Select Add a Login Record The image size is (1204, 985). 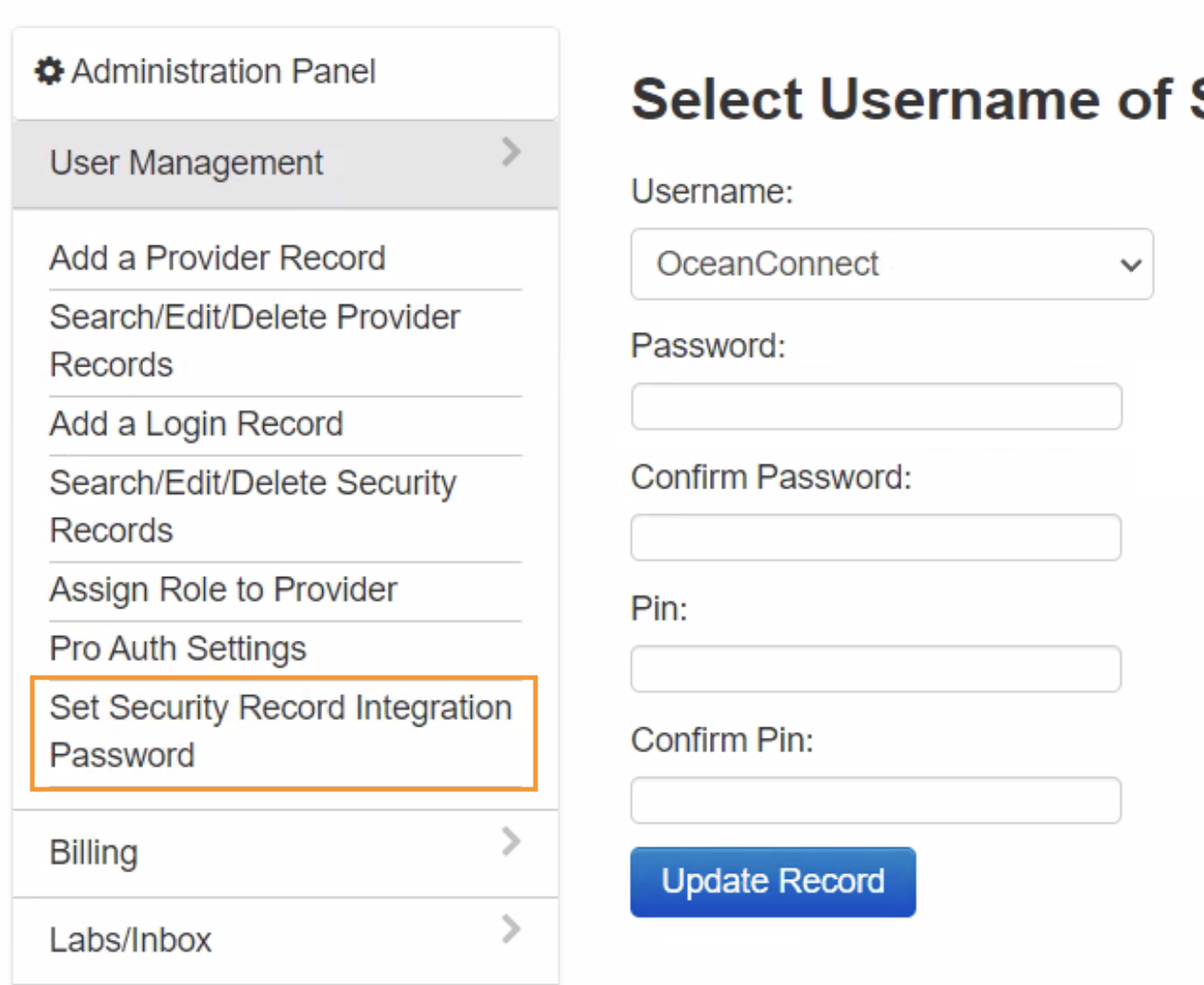196,425
